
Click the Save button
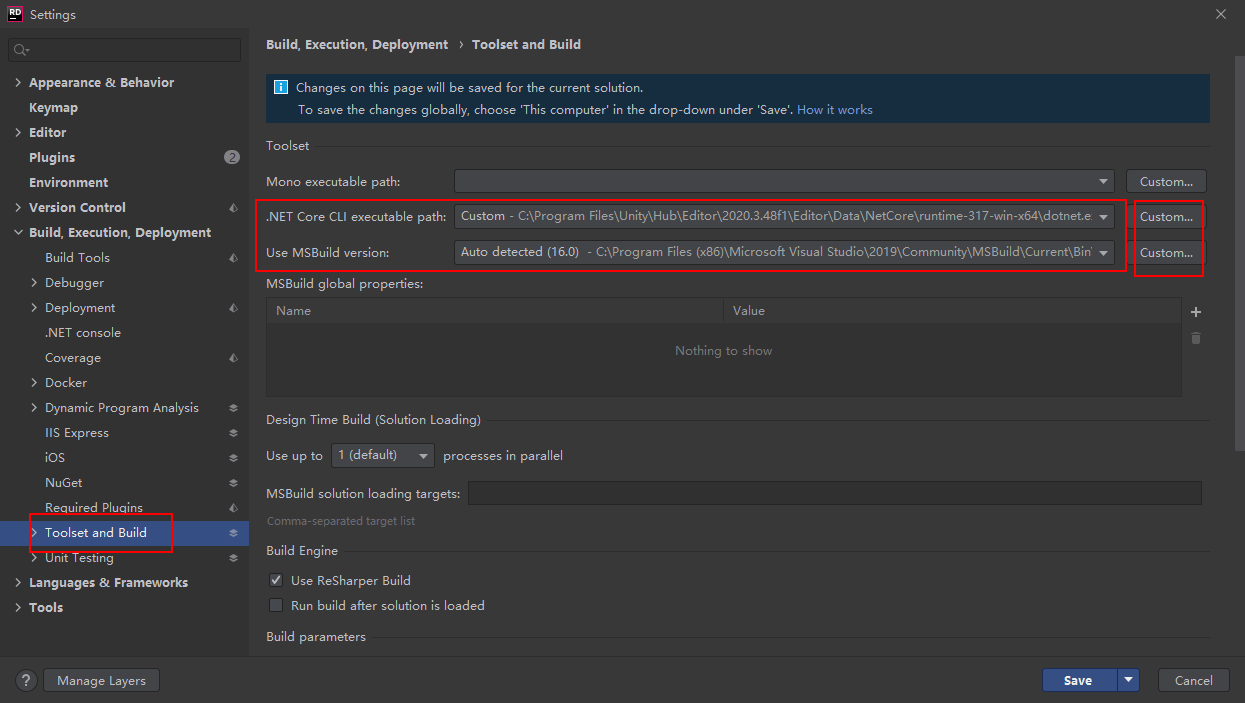pyautogui.click(x=1080, y=680)
